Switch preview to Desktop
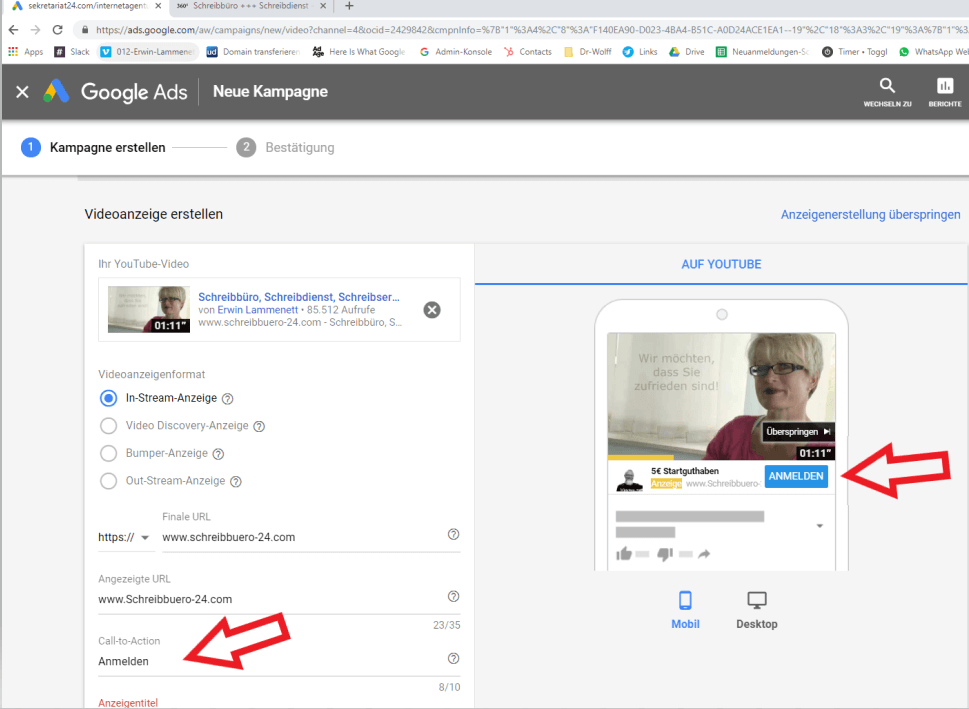Viewport: 969px width, 709px height. click(x=757, y=610)
